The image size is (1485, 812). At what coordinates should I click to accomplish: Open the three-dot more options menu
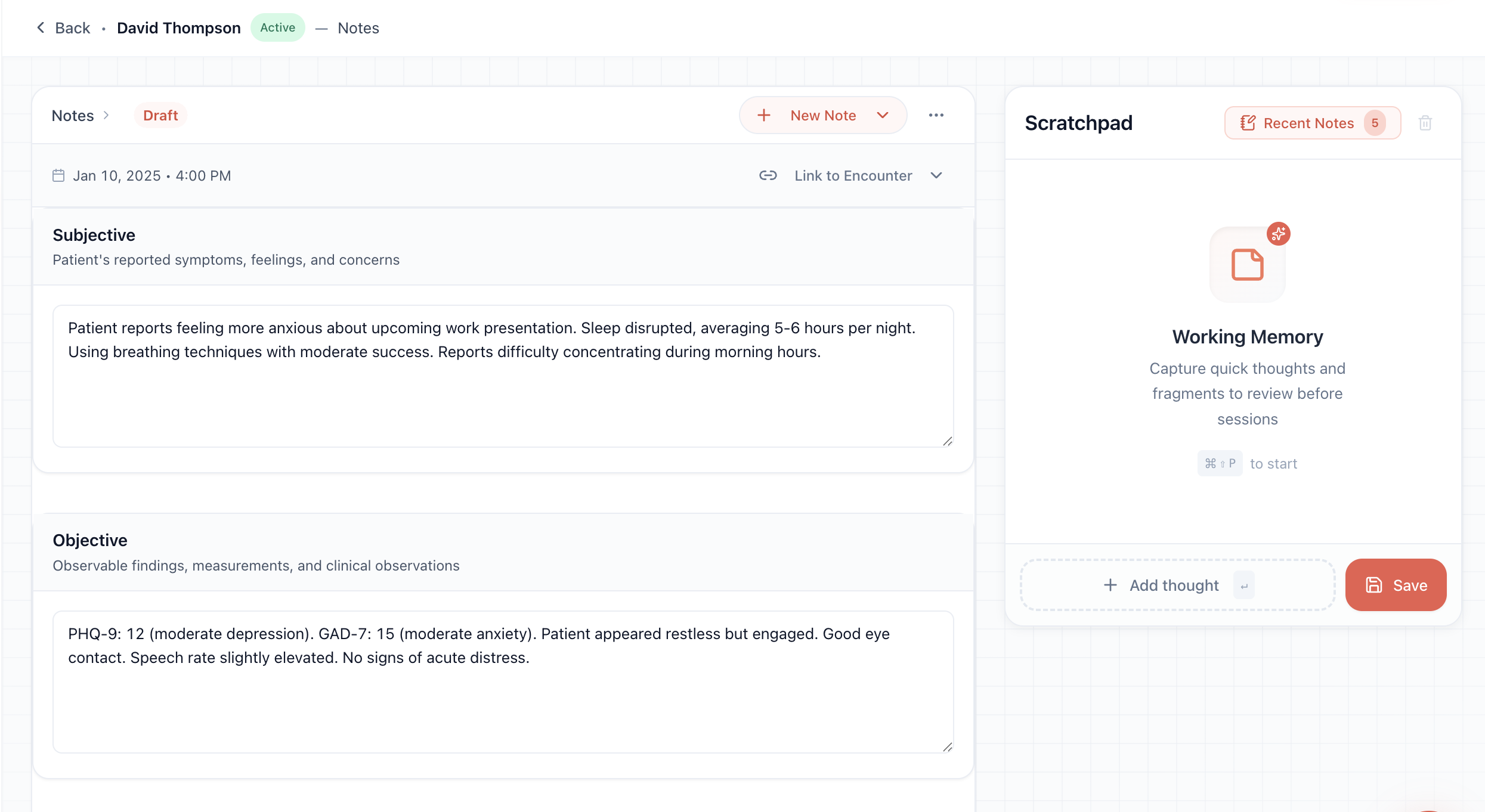[x=936, y=115]
